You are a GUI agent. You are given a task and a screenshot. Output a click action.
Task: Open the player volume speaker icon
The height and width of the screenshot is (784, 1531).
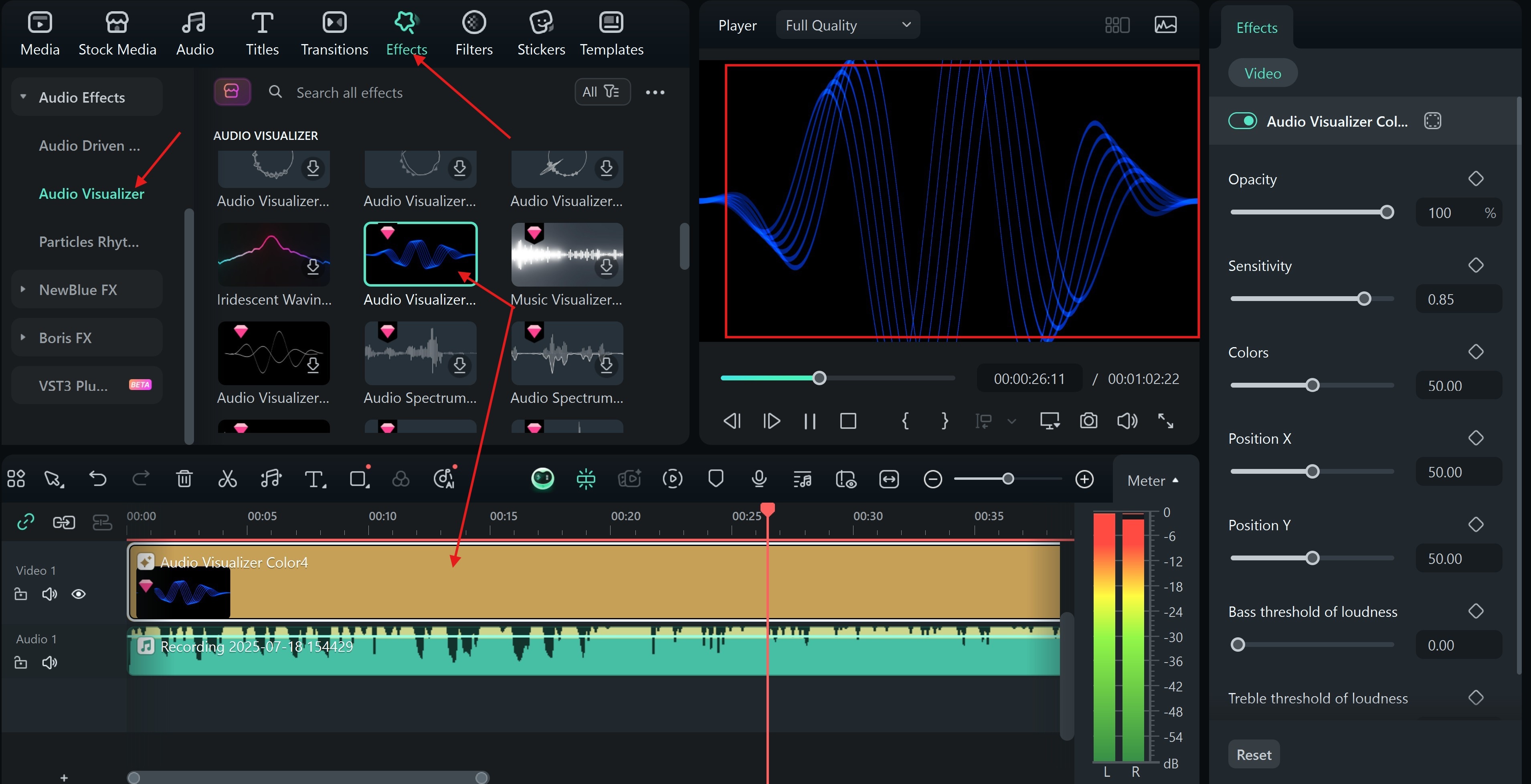[1127, 421]
